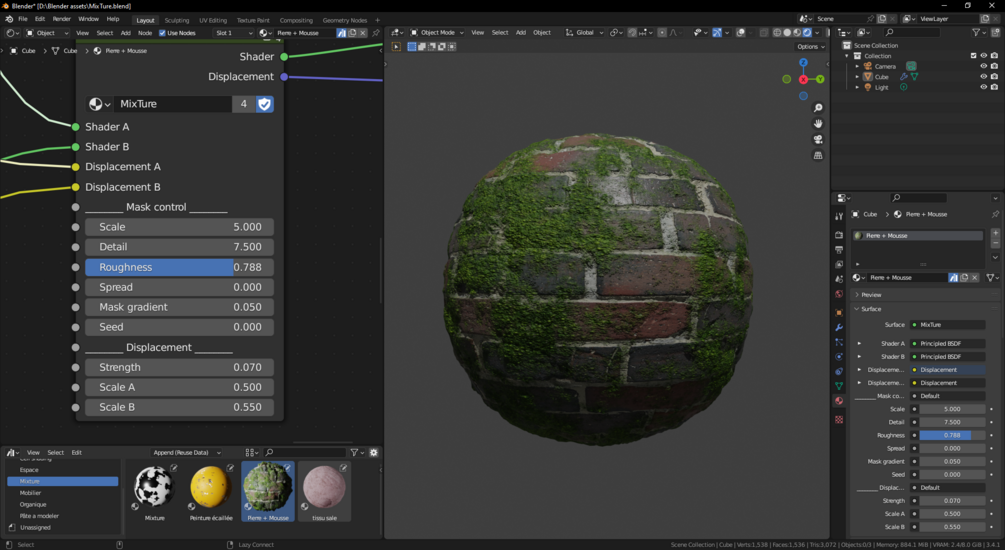Click the green Y axis on navigation gizmo
The height and width of the screenshot is (550, 1005).
tap(820, 79)
